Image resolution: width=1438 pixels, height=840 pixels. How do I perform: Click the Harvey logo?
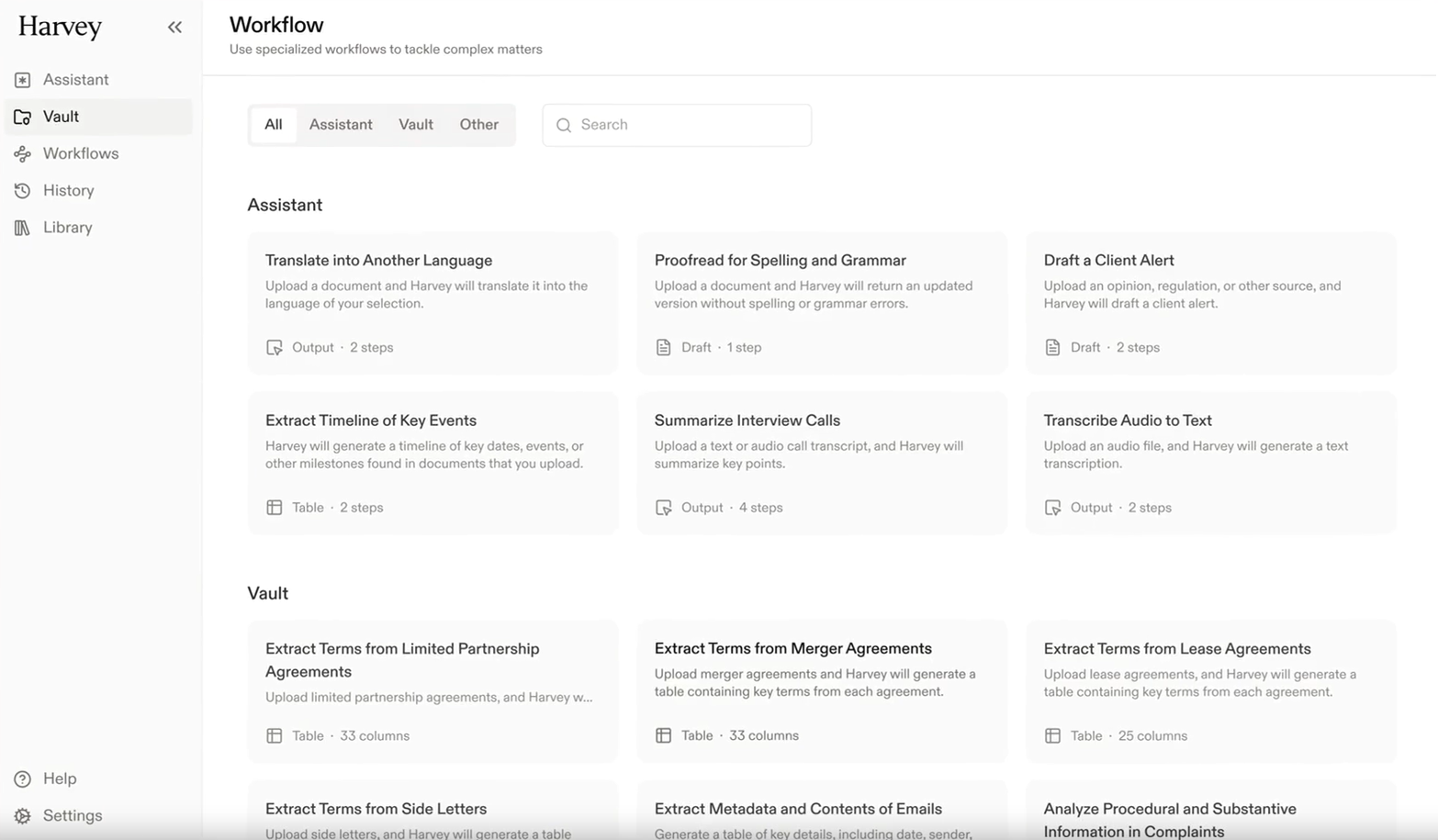click(60, 28)
